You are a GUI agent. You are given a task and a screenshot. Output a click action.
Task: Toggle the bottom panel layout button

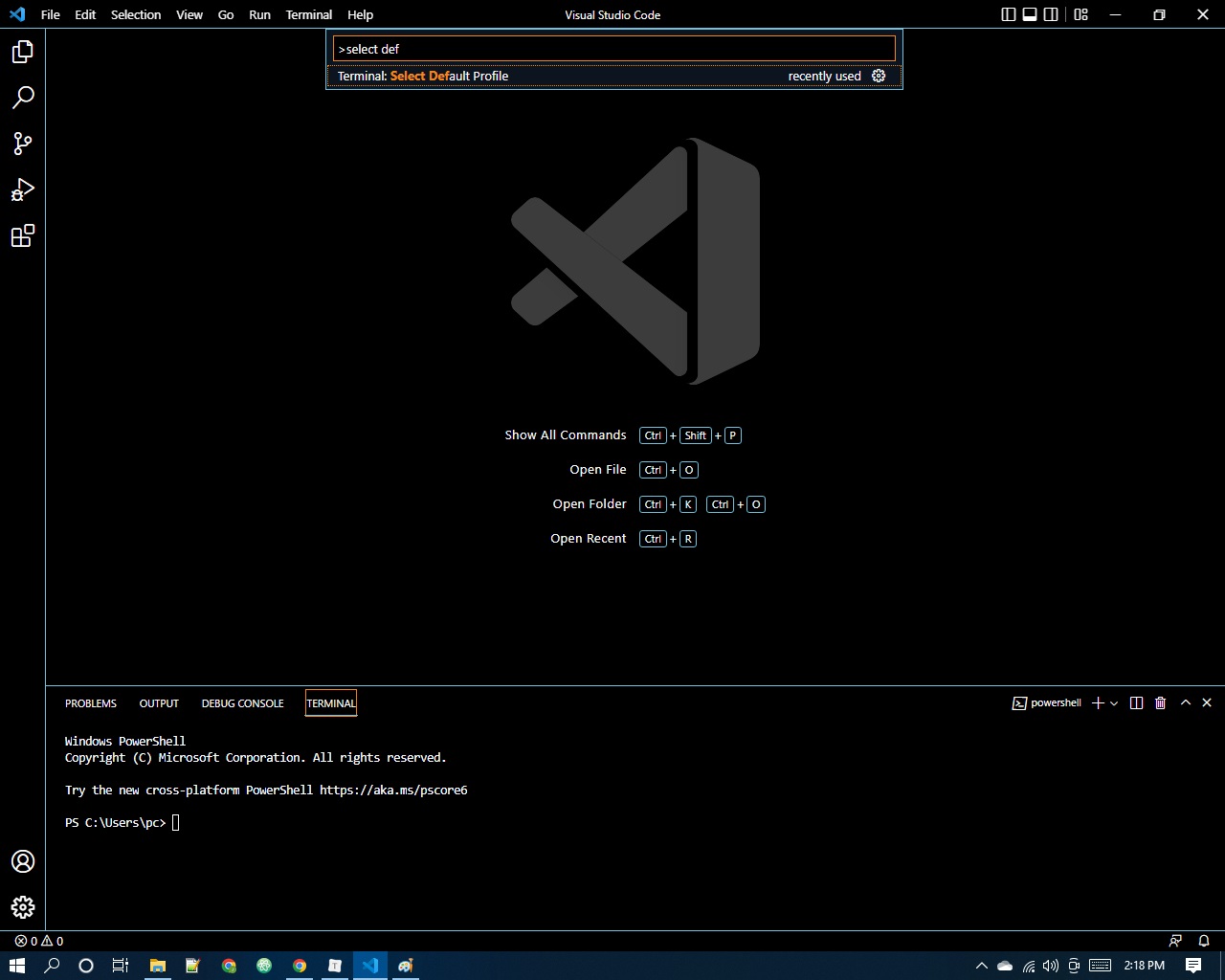click(x=1030, y=14)
